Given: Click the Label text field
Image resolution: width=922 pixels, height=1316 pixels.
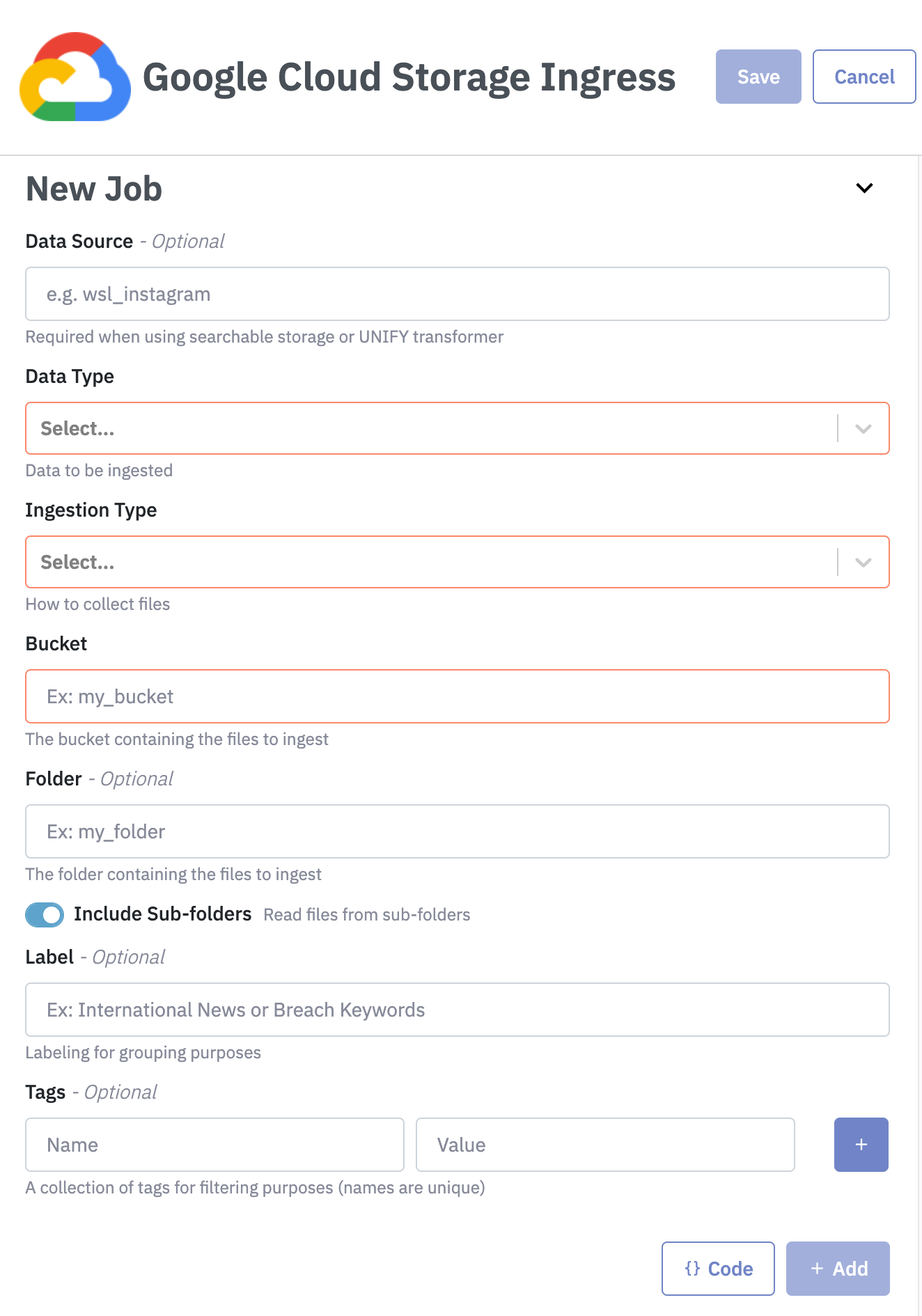Looking at the screenshot, I should 457,1010.
